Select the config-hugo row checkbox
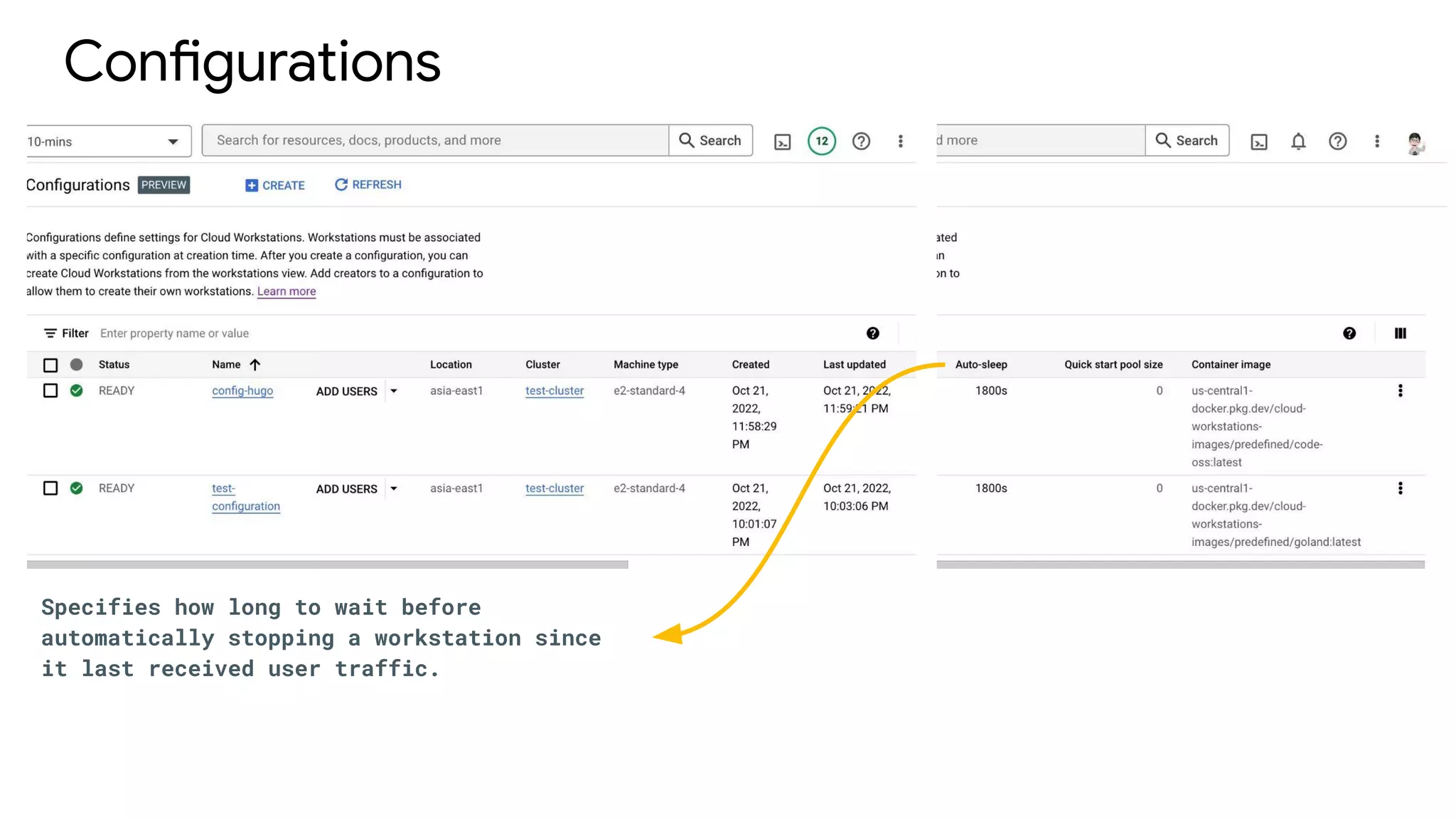This screenshot has height=819, width=1456. [50, 390]
